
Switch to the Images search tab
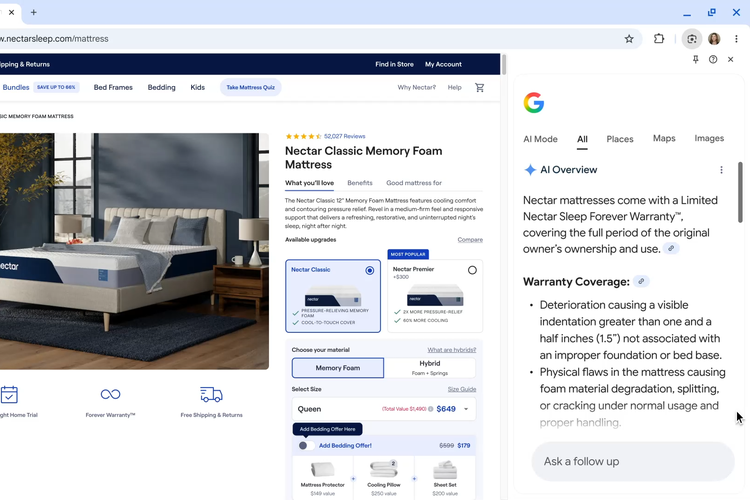click(x=708, y=139)
